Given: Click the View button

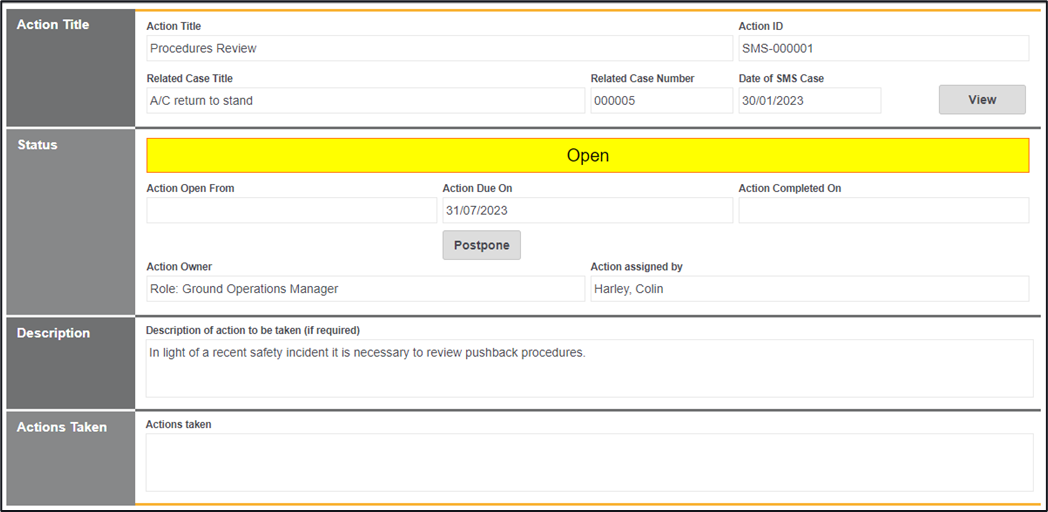Looking at the screenshot, I should tap(981, 100).
